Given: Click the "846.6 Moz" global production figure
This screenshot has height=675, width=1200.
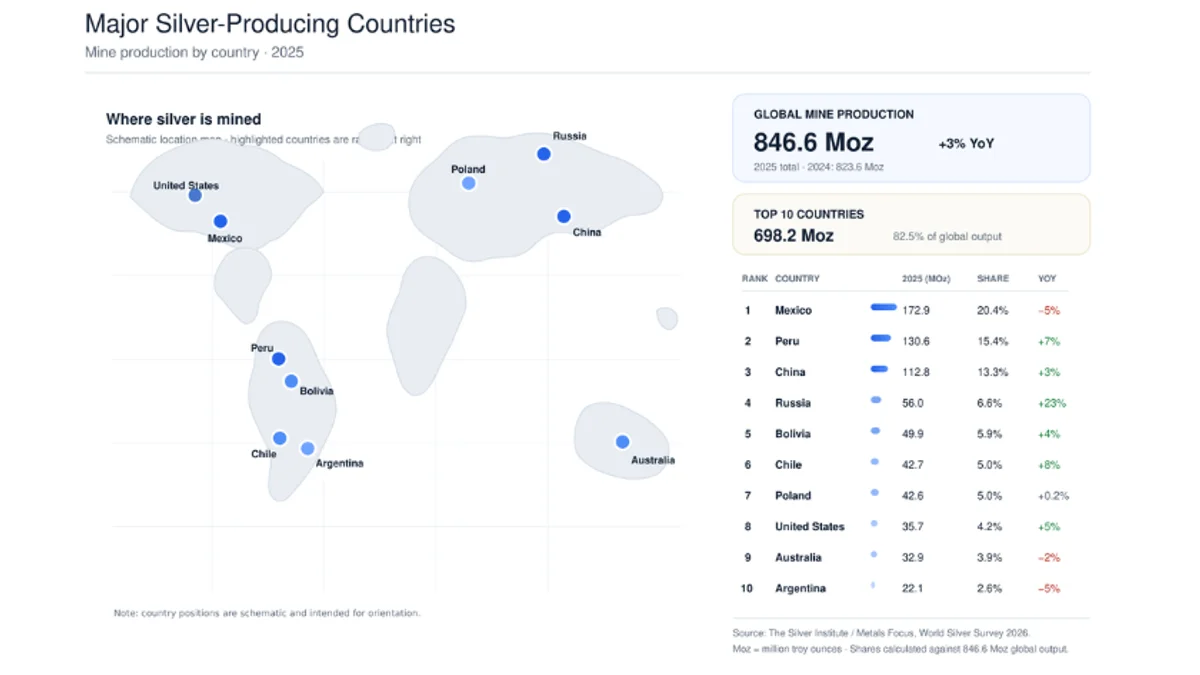Looking at the screenshot, I should [x=814, y=142].
